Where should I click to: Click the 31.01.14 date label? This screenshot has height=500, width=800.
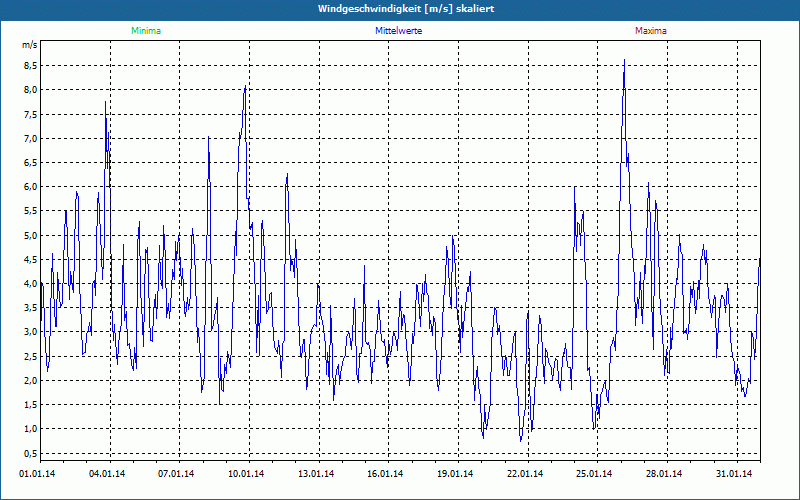(734, 474)
